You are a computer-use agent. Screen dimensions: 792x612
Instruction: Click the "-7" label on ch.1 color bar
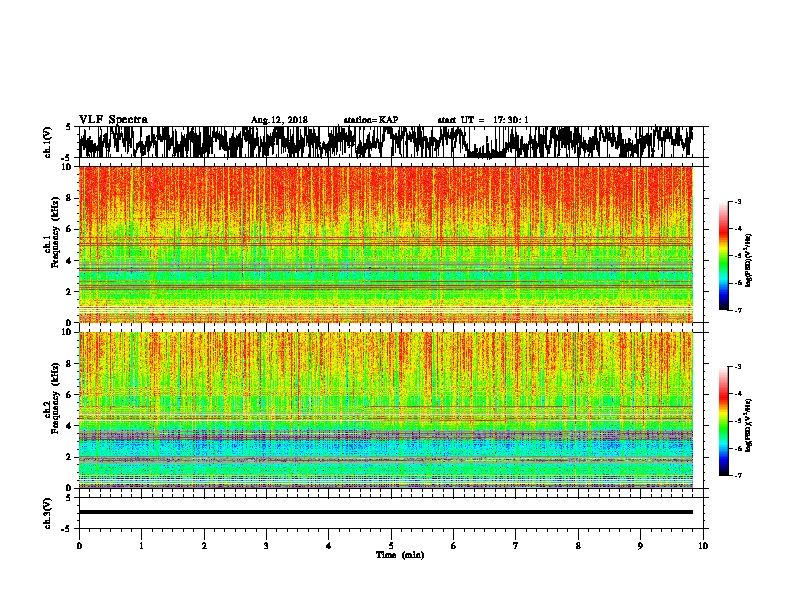(x=738, y=310)
